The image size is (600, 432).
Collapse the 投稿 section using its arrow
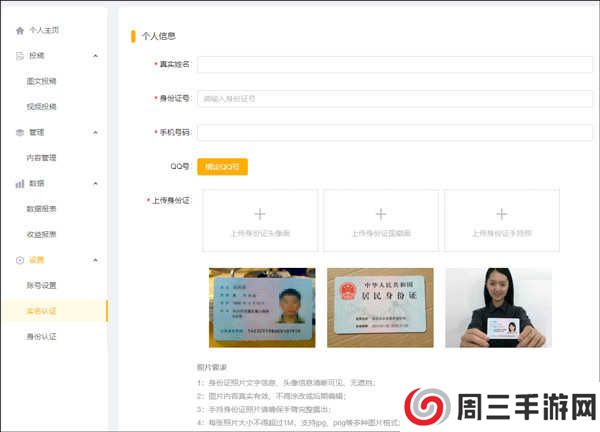click(95, 55)
